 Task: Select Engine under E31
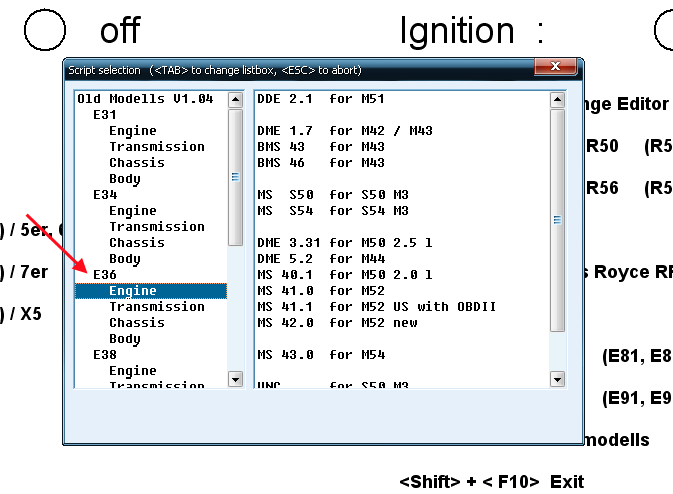click(x=133, y=130)
